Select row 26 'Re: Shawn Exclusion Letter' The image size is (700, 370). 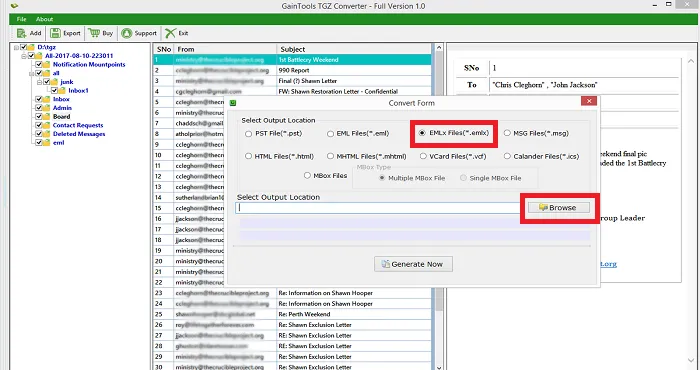pos(292,325)
